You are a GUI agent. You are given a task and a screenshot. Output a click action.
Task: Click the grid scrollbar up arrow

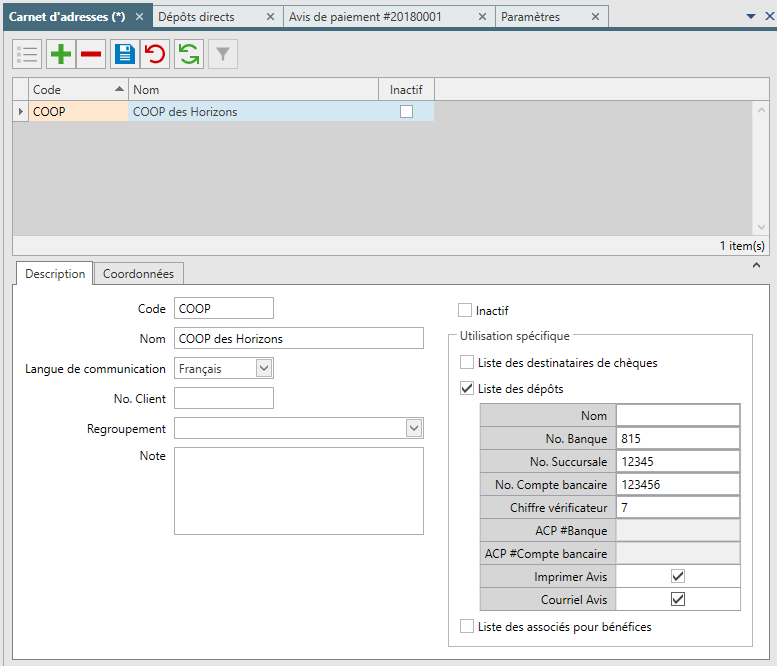pos(761,110)
